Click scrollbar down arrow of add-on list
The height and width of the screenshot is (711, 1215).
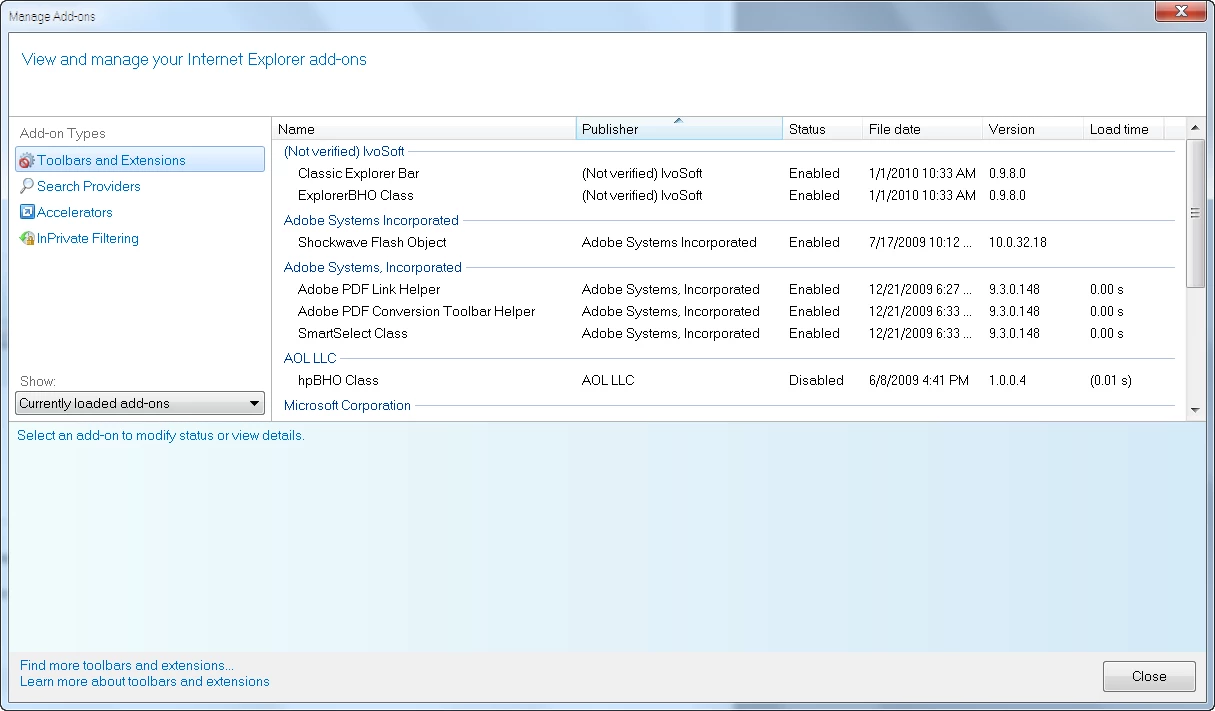click(1195, 410)
